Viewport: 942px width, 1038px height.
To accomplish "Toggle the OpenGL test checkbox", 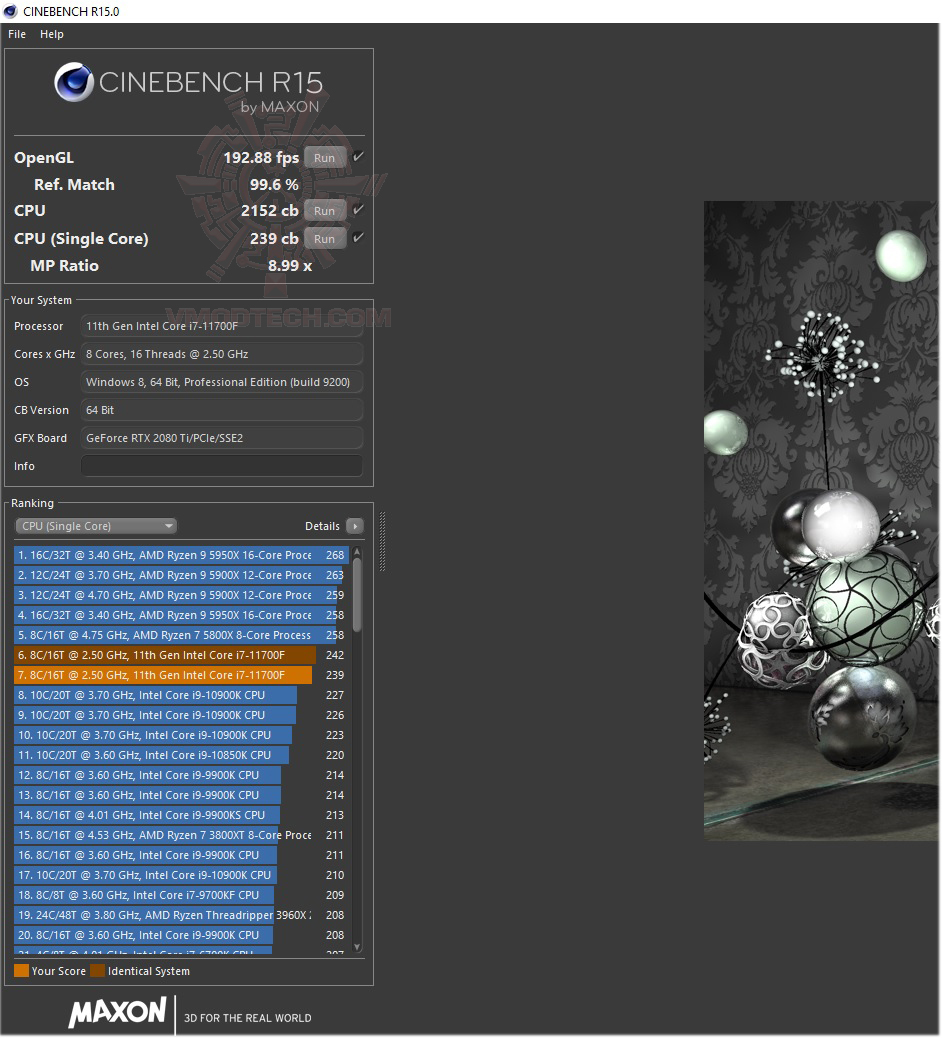I will (x=358, y=156).
